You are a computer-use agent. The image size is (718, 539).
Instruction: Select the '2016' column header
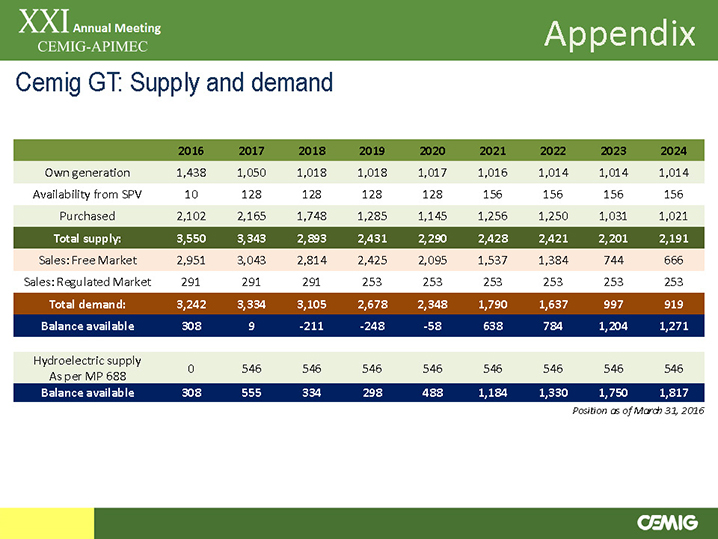coord(191,151)
